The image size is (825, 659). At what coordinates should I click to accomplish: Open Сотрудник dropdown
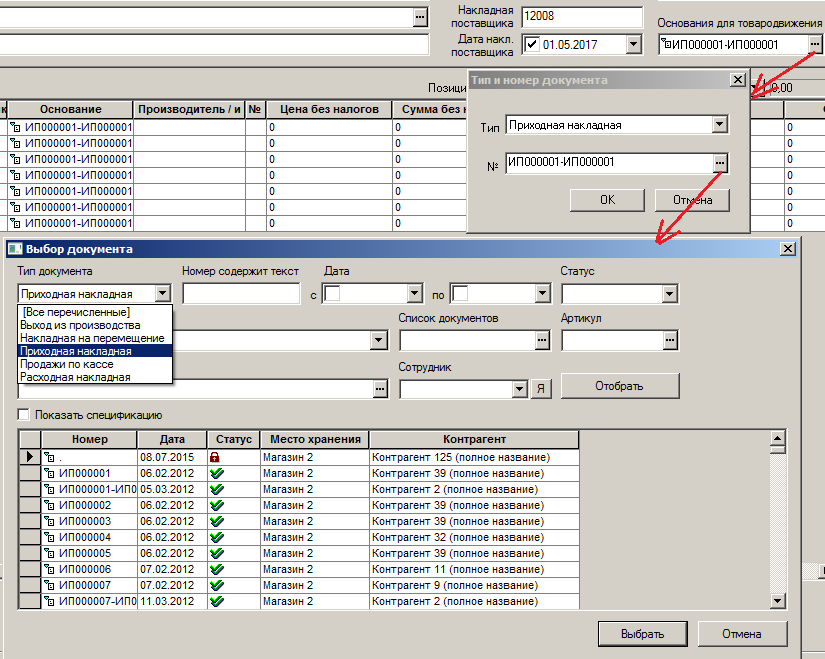click(519, 389)
